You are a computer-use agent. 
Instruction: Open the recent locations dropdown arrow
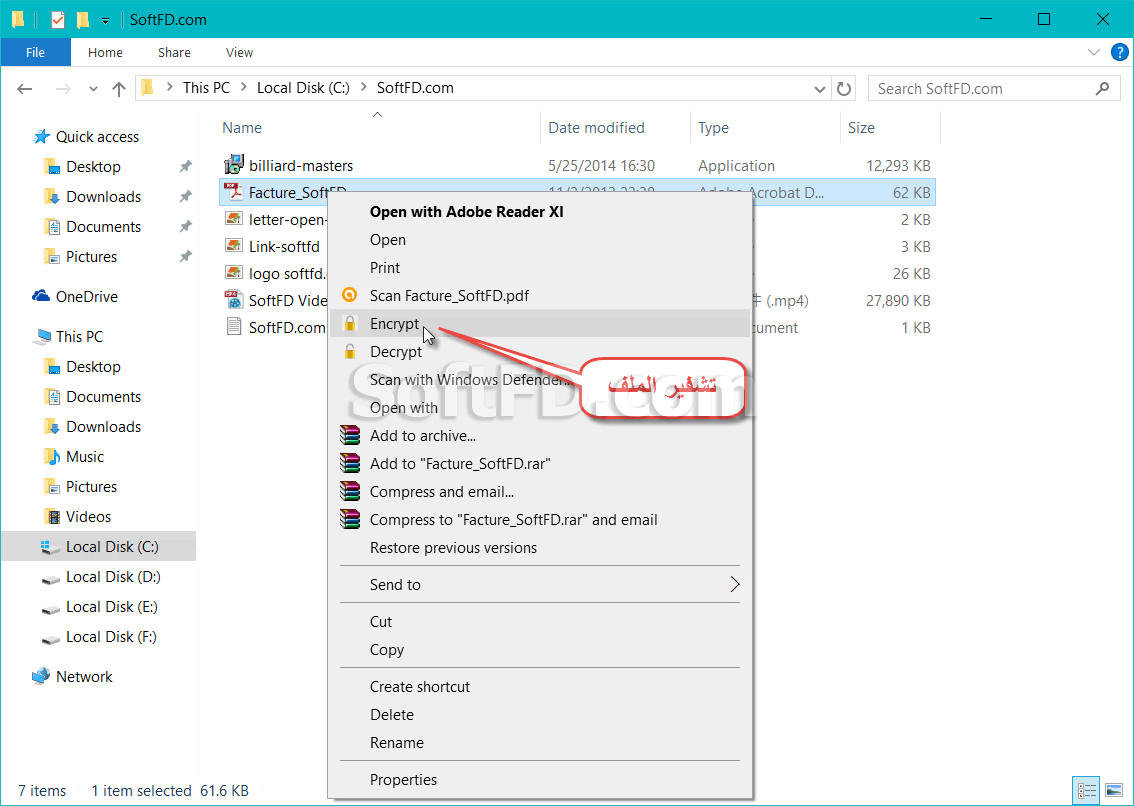(x=93, y=89)
